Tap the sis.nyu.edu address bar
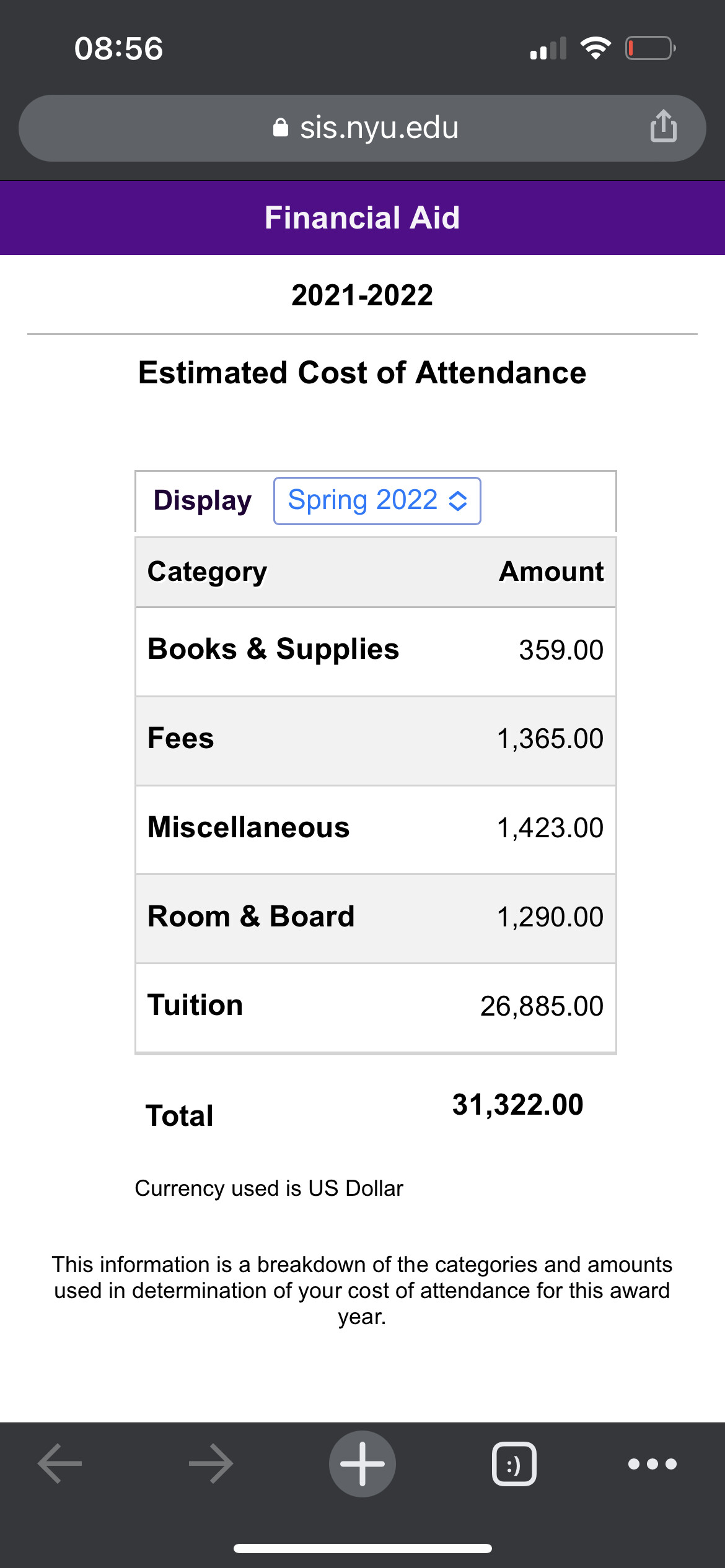The height and width of the screenshot is (1568, 725). click(x=378, y=128)
